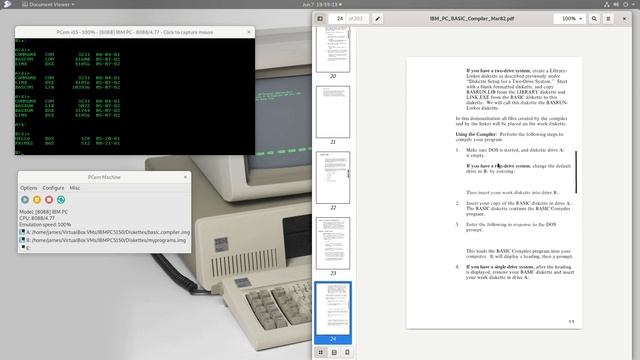Switch sidebar to thumbnails grid view
The height and width of the screenshot is (360, 640).
tap(320, 352)
